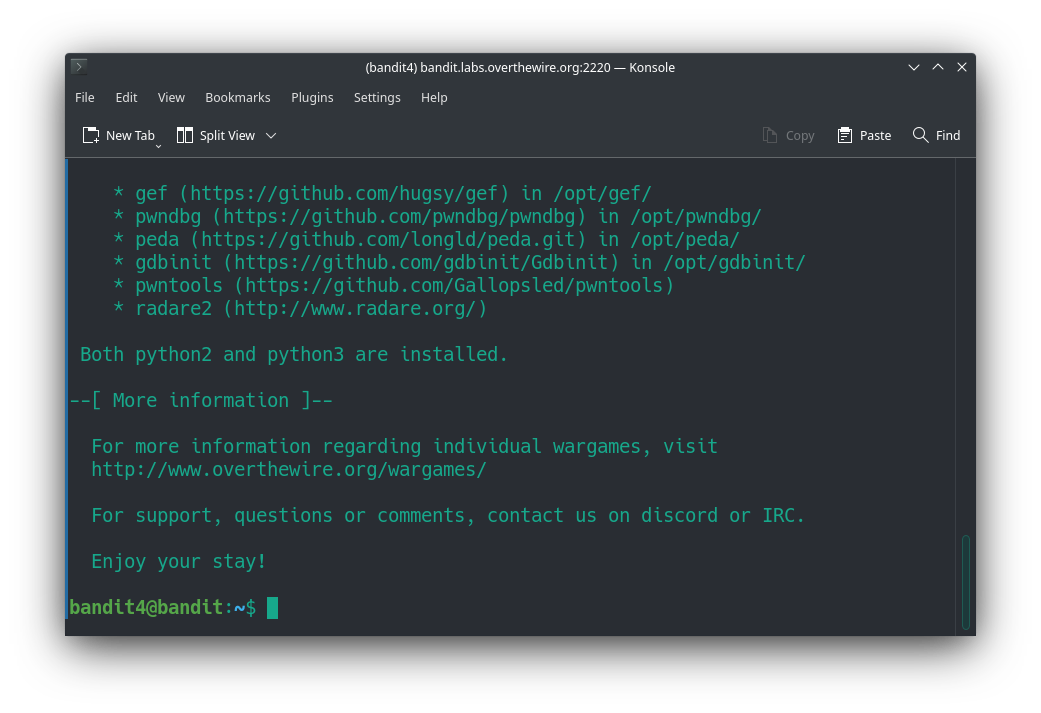Maximize the Konsole window
Screen dimensions: 1041x713
(x=938, y=67)
